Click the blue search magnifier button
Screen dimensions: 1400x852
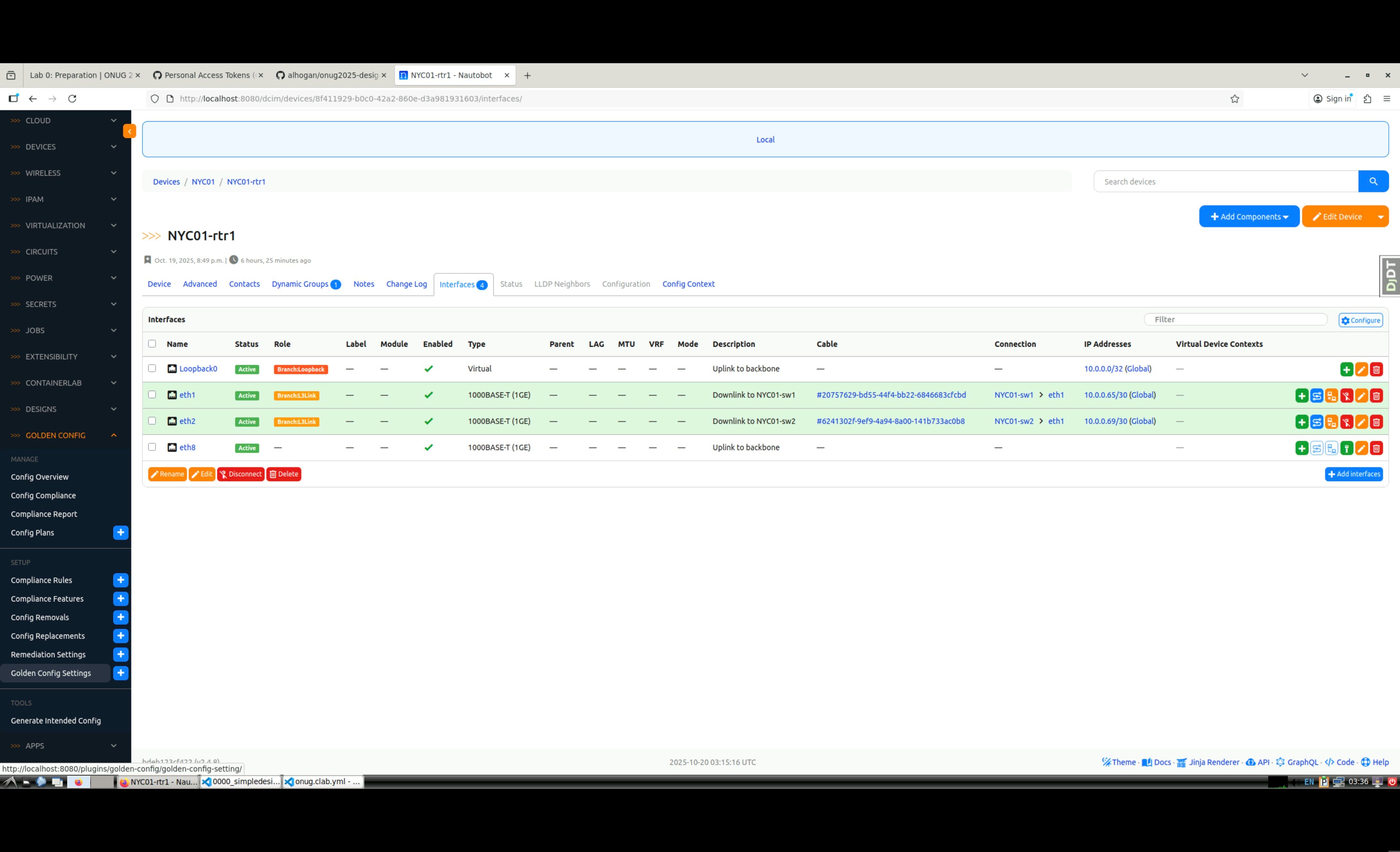pos(1373,182)
